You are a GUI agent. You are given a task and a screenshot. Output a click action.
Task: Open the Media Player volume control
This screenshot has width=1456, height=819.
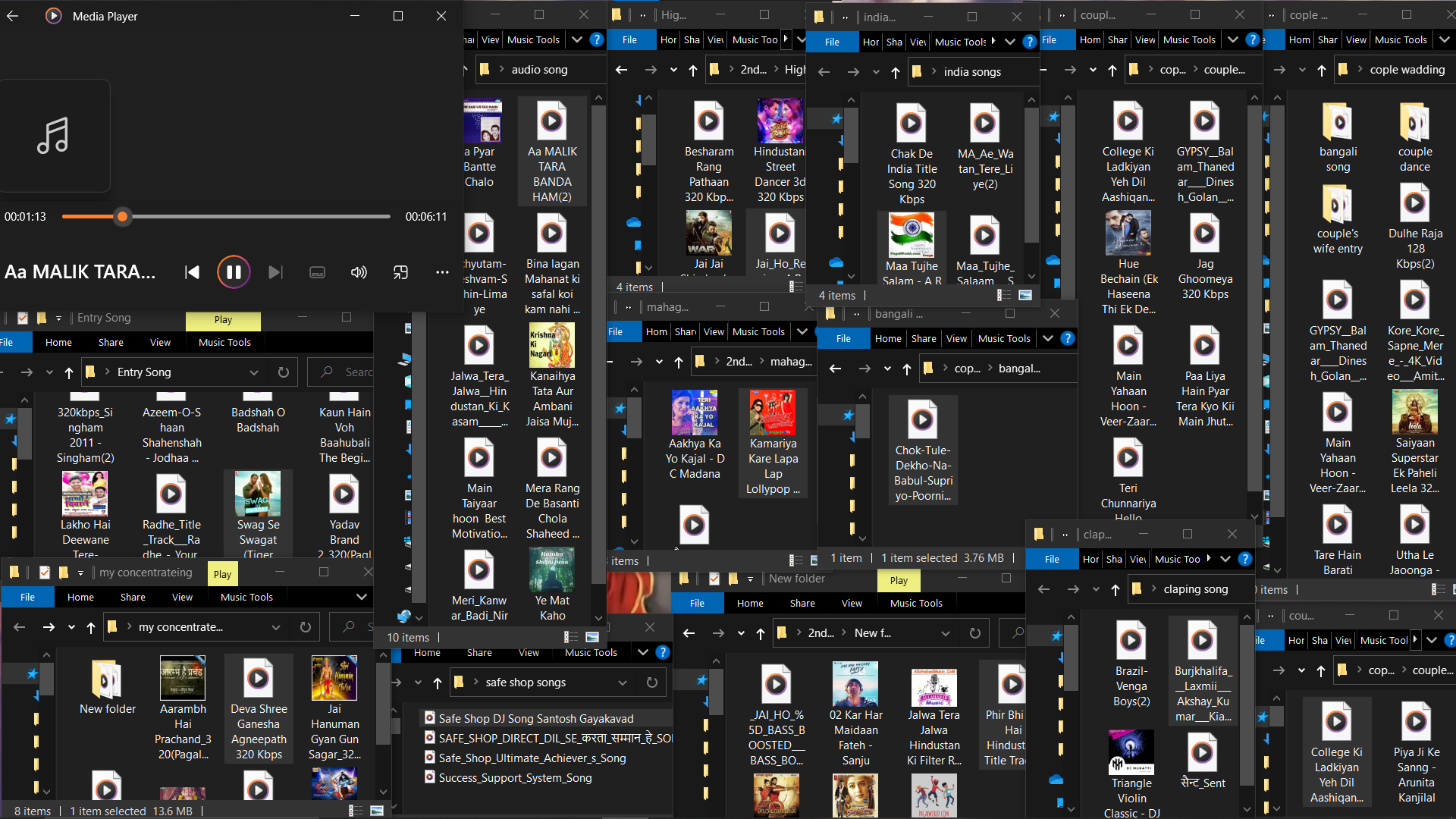coord(359,272)
